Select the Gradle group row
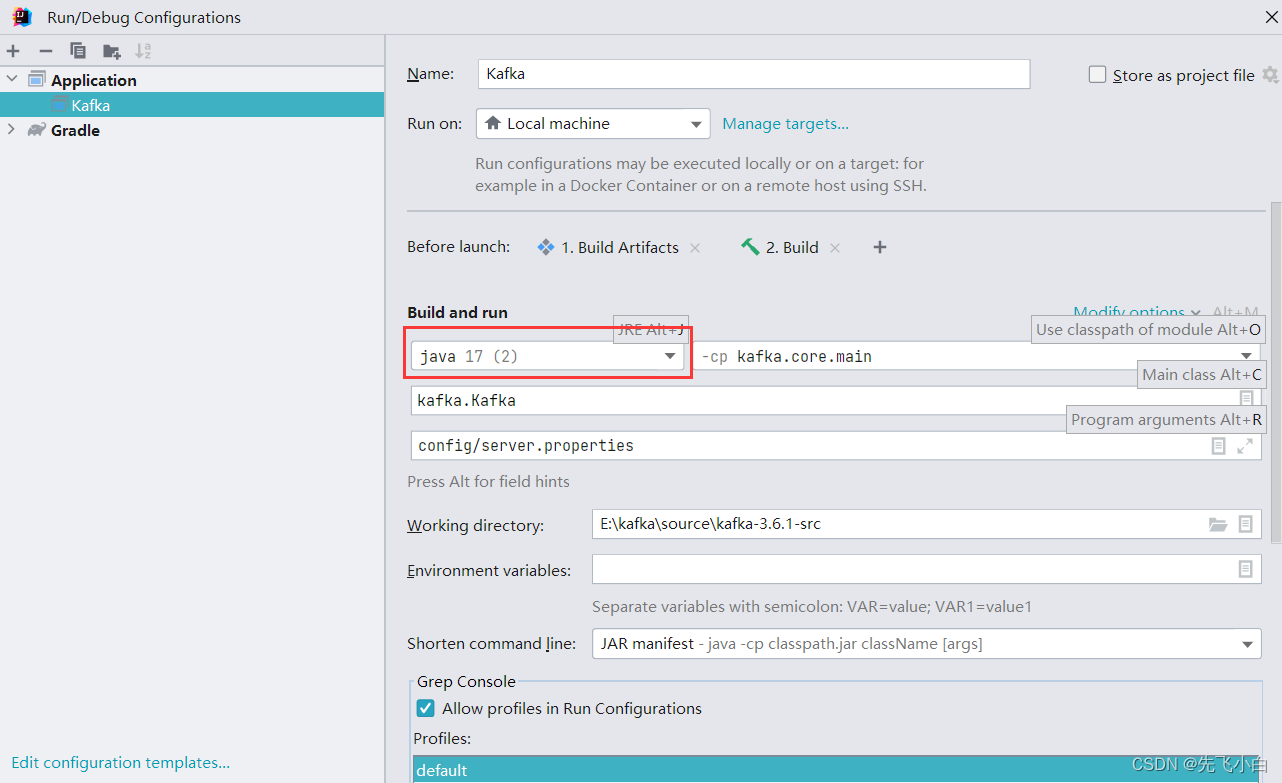This screenshot has width=1282, height=783. 192,130
